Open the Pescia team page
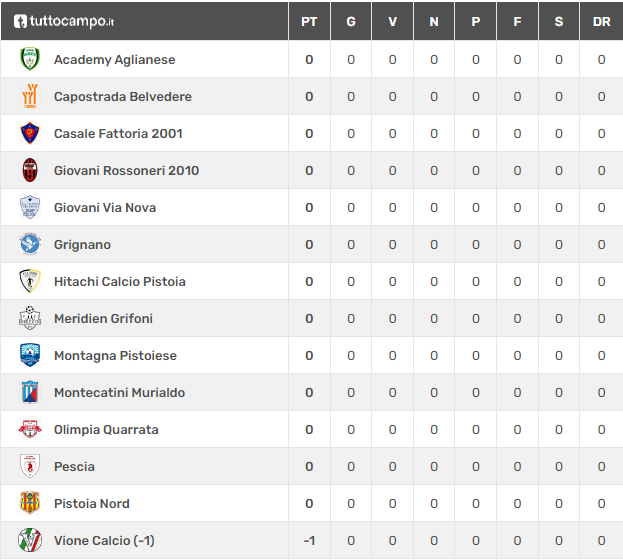Viewport: 623px width, 560px height. tap(74, 466)
